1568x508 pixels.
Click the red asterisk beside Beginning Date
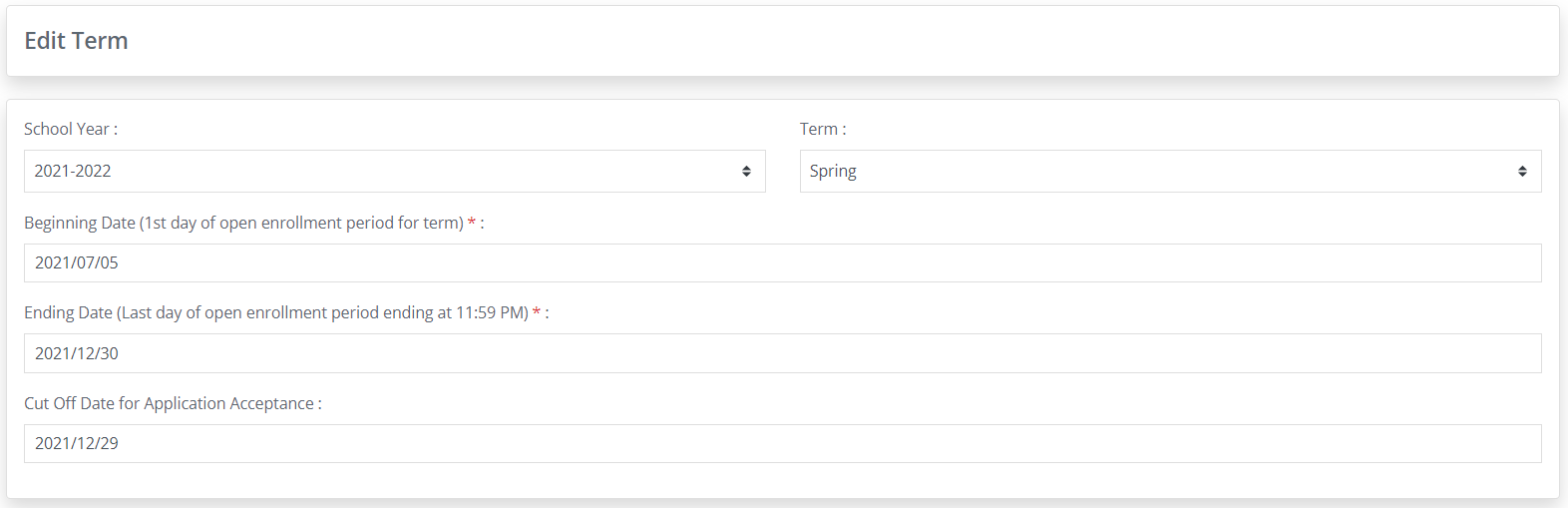pos(472,224)
